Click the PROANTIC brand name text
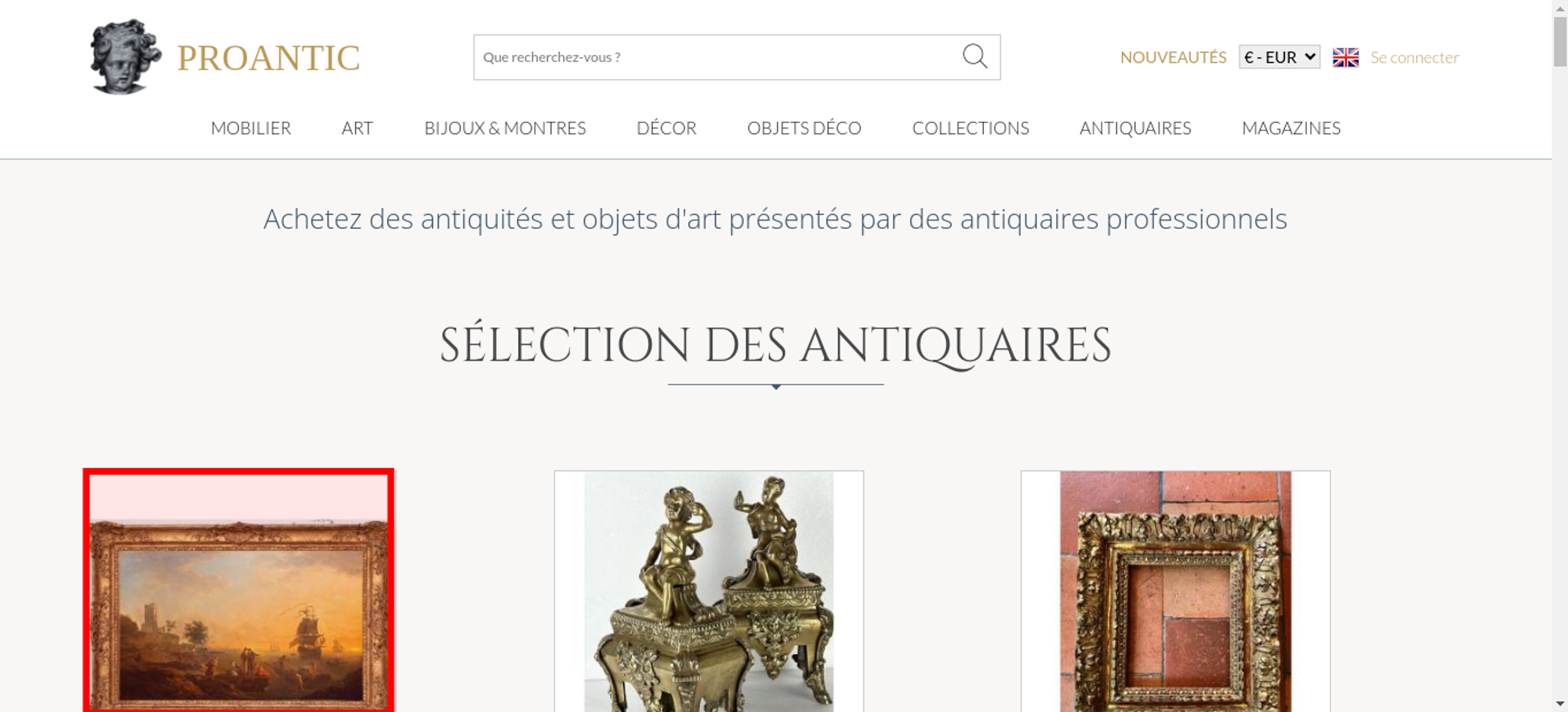 [x=268, y=58]
